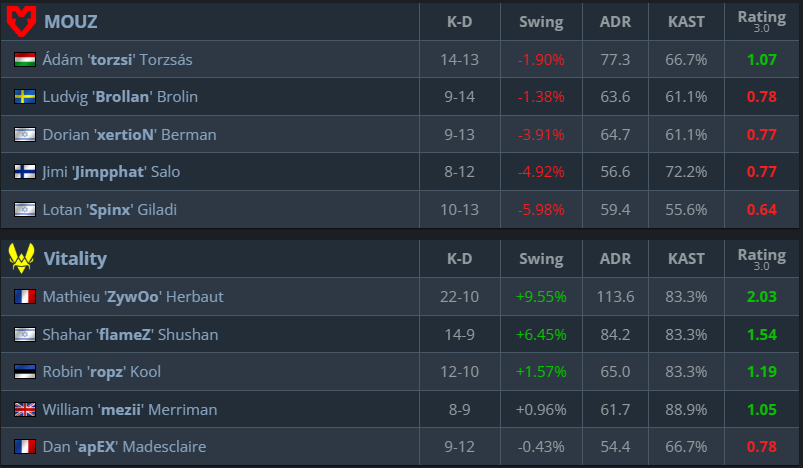Viewport: 803px width, 468px height.
Task: Click the French flag beside ZywOo
Action: tap(25, 297)
